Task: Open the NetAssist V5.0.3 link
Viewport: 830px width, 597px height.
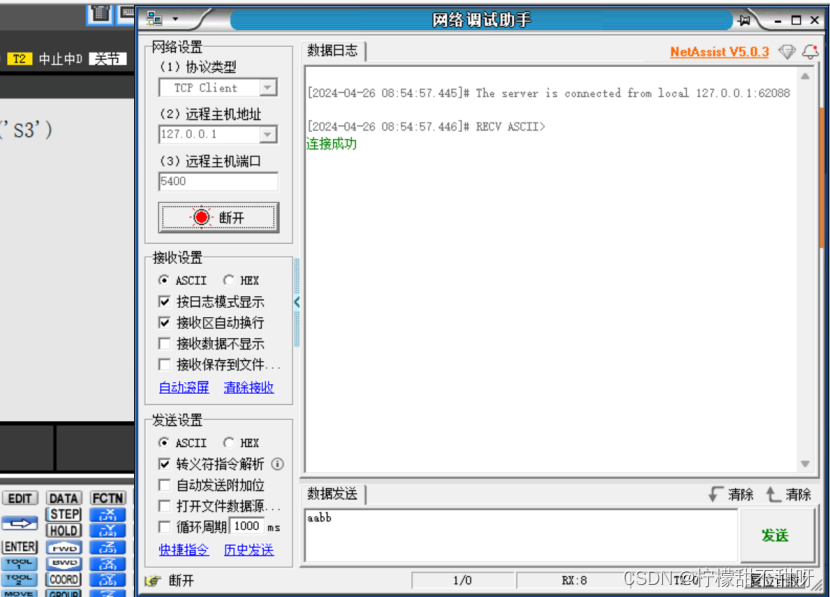Action: tap(719, 52)
